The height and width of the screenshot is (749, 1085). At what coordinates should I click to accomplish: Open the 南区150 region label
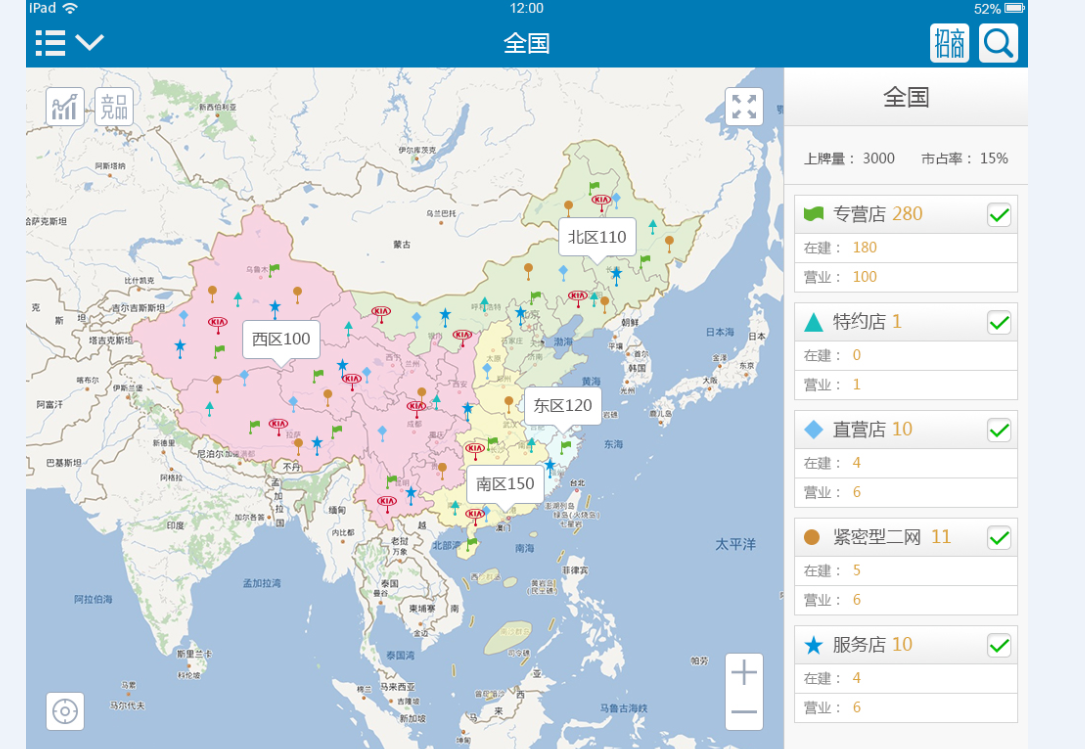505,484
